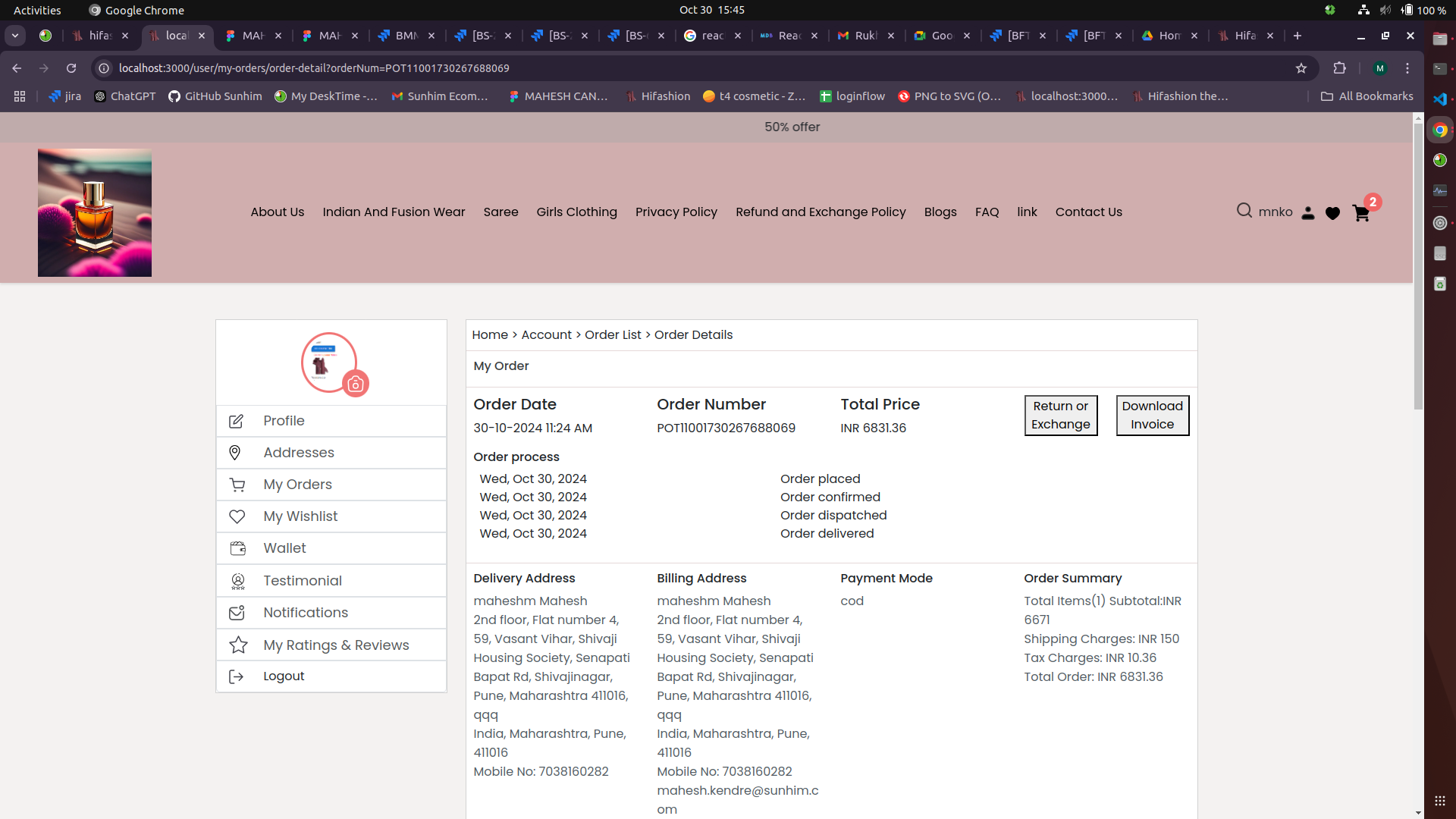
Task: Click the camera icon on profile picture
Action: tap(356, 384)
